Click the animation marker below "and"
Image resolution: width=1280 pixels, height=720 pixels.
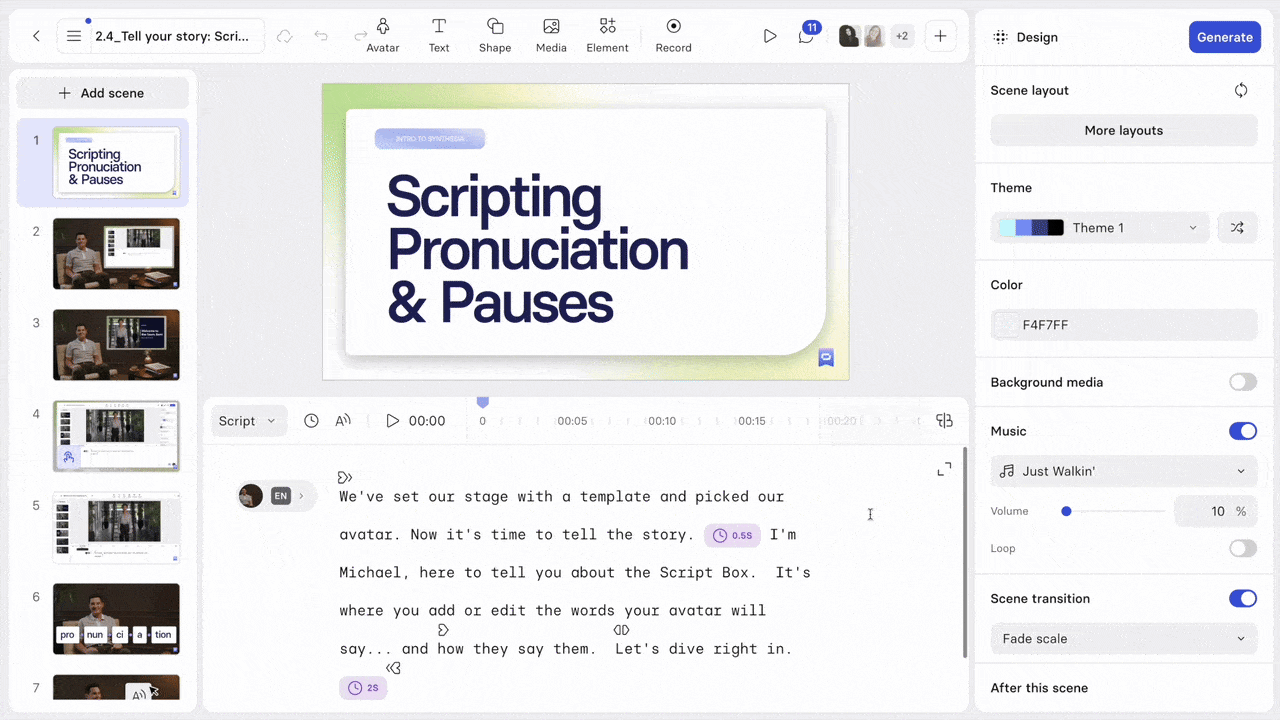coord(394,668)
